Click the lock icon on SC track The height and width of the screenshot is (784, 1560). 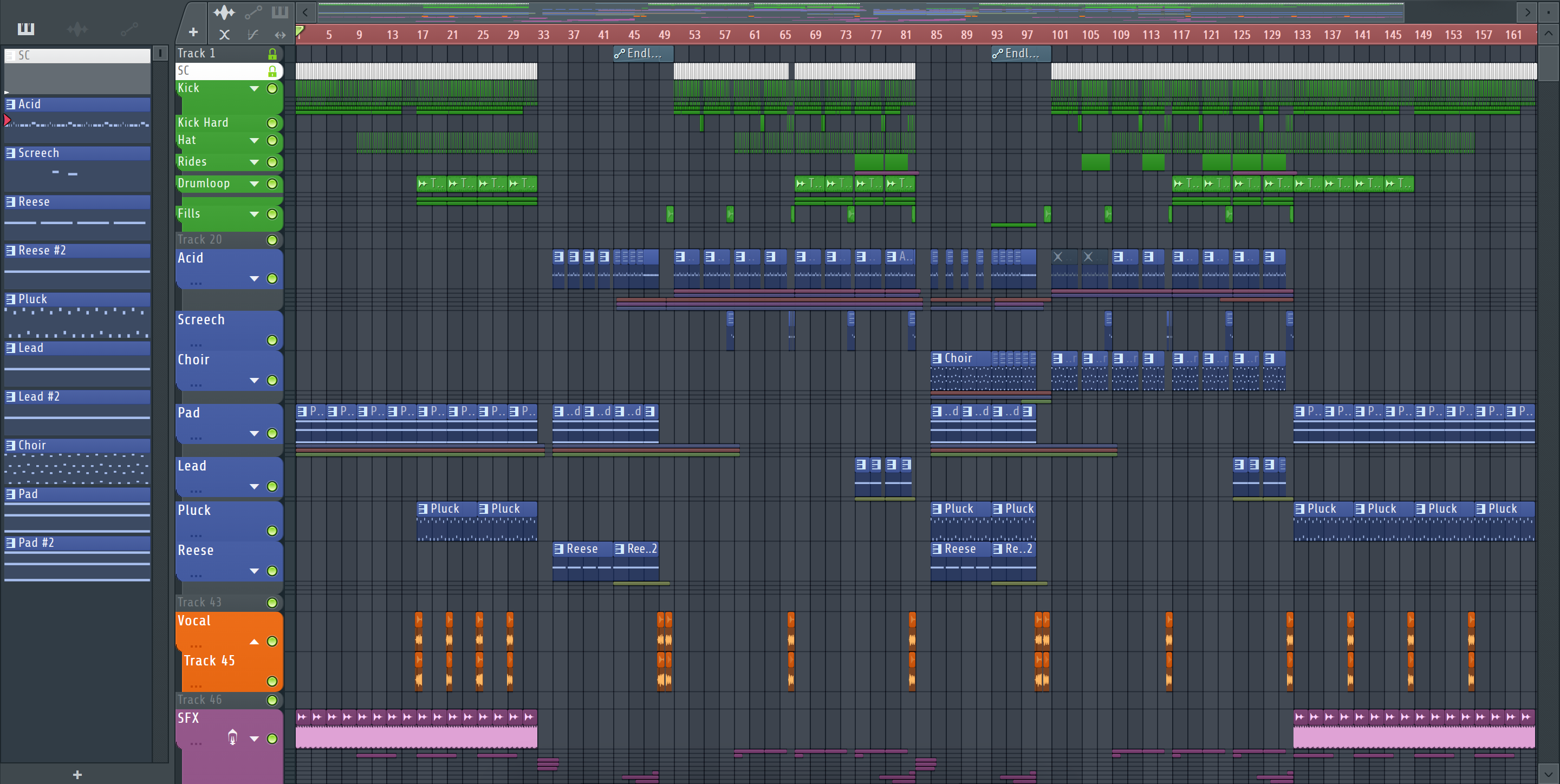272,71
